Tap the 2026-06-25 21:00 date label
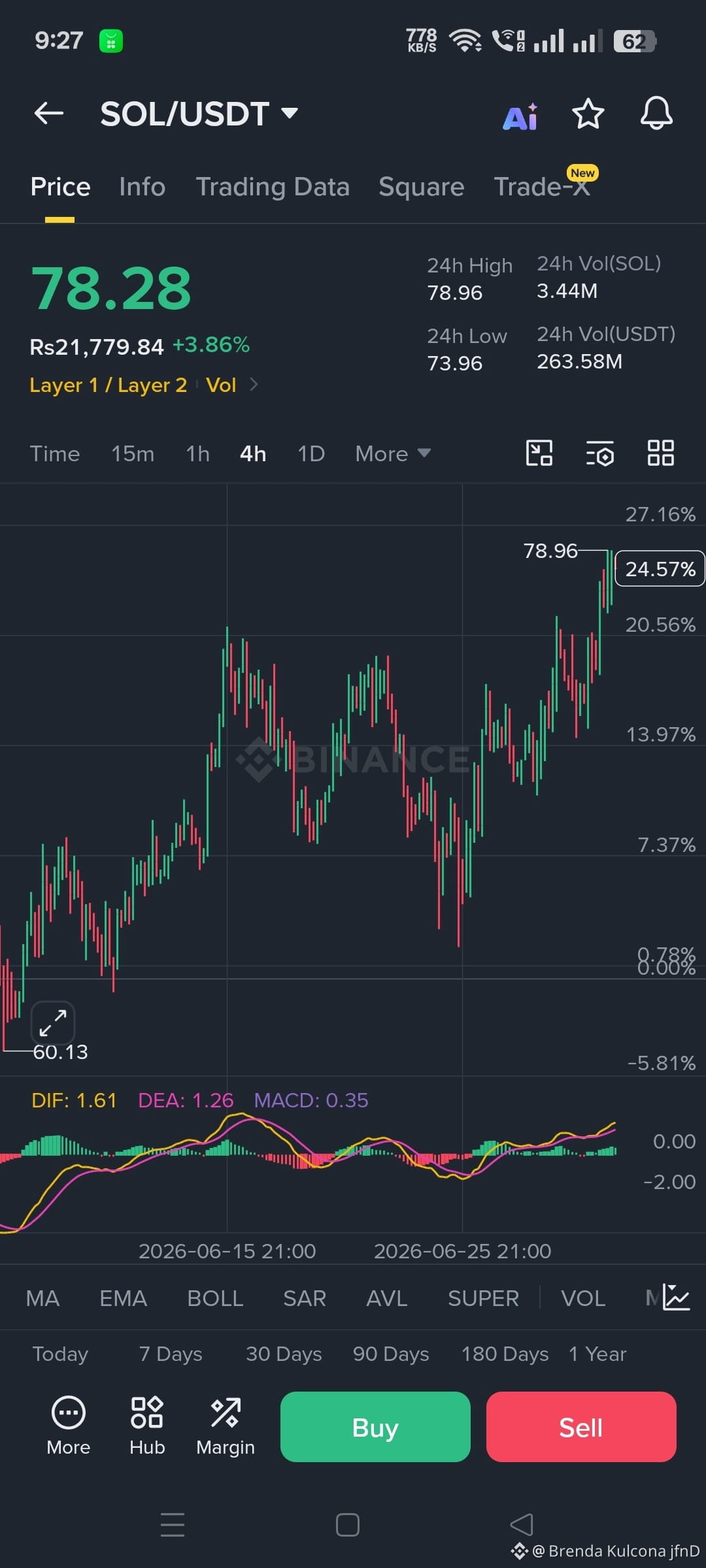The height and width of the screenshot is (1568, 706). click(462, 1250)
